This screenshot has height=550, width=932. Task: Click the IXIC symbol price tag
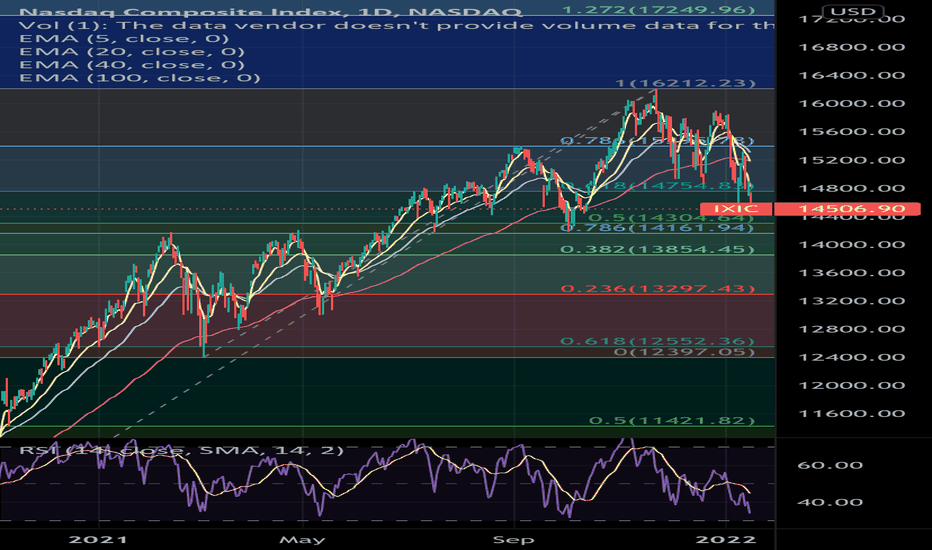[736, 209]
